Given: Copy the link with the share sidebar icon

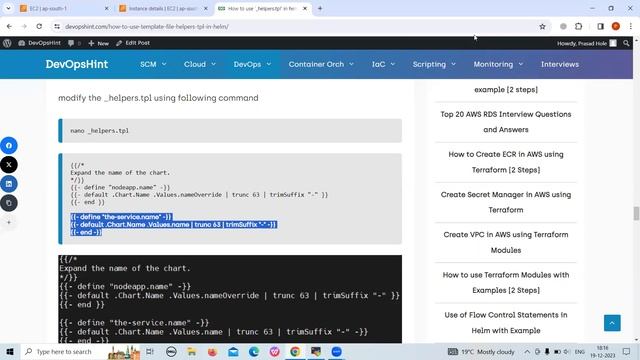Looking at the screenshot, I should tap(9, 203).
